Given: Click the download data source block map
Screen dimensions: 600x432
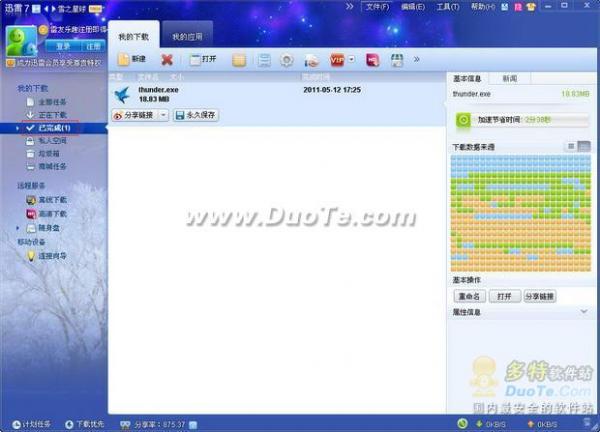Looking at the screenshot, I should pos(521,214).
